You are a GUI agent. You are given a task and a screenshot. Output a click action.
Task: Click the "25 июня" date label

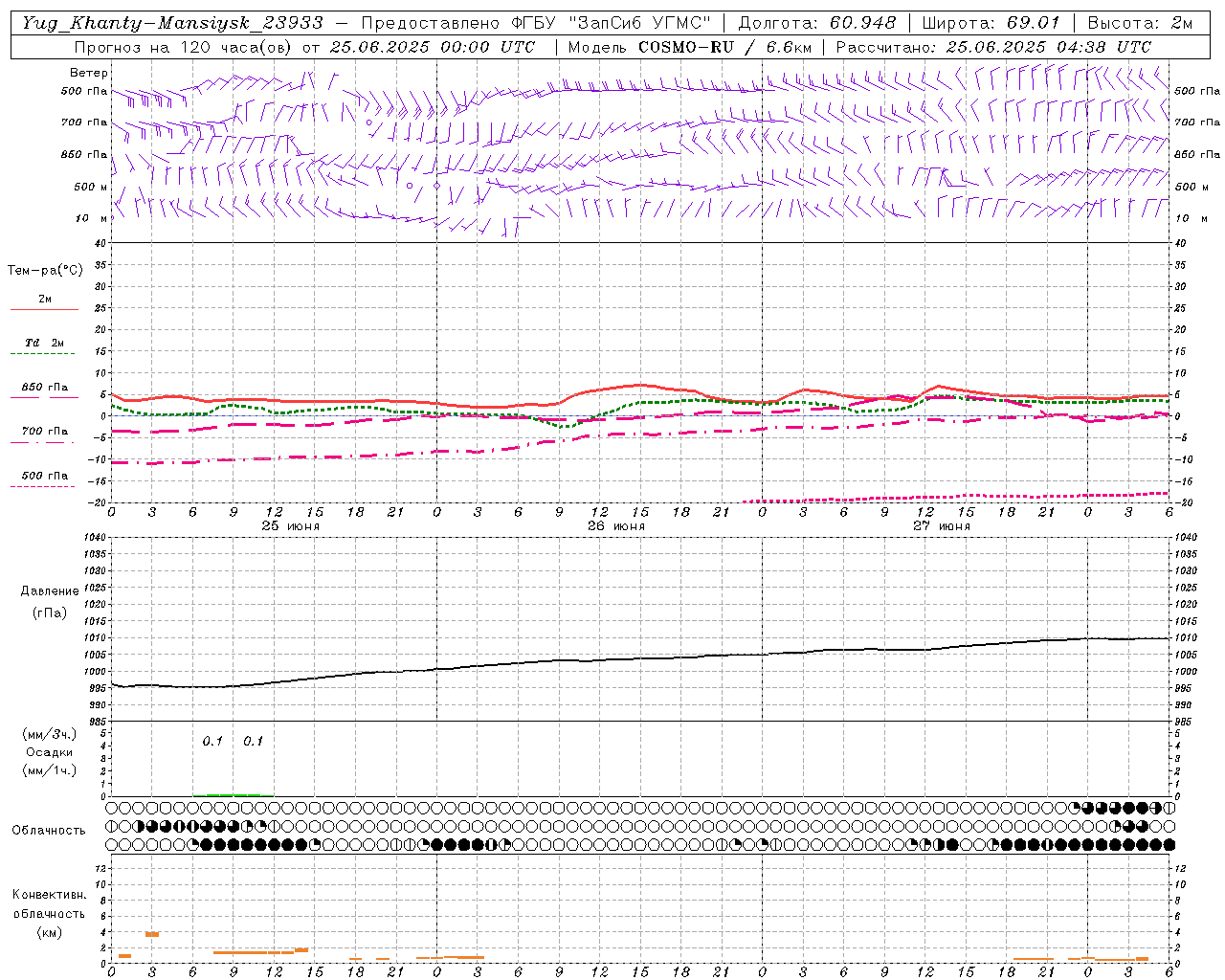pos(291,526)
